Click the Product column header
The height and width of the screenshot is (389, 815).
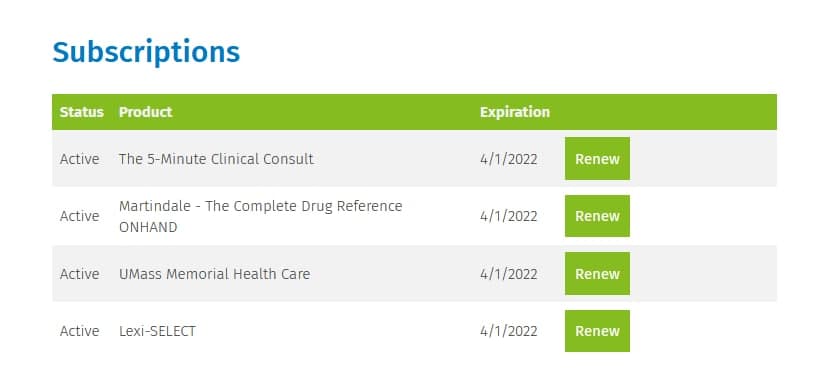pos(146,112)
